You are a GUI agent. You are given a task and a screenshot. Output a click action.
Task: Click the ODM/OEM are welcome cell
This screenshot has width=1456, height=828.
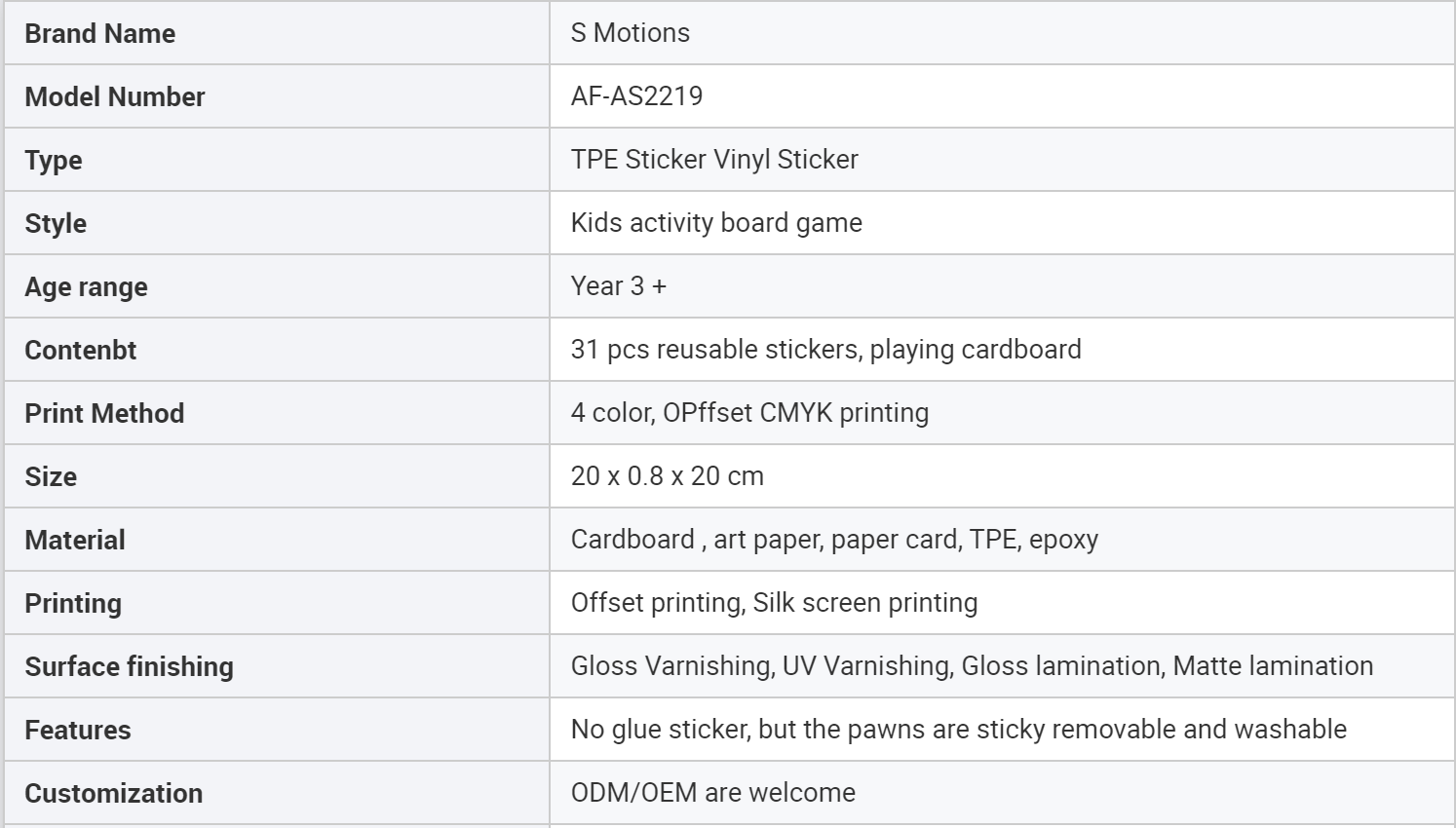coord(1002,793)
